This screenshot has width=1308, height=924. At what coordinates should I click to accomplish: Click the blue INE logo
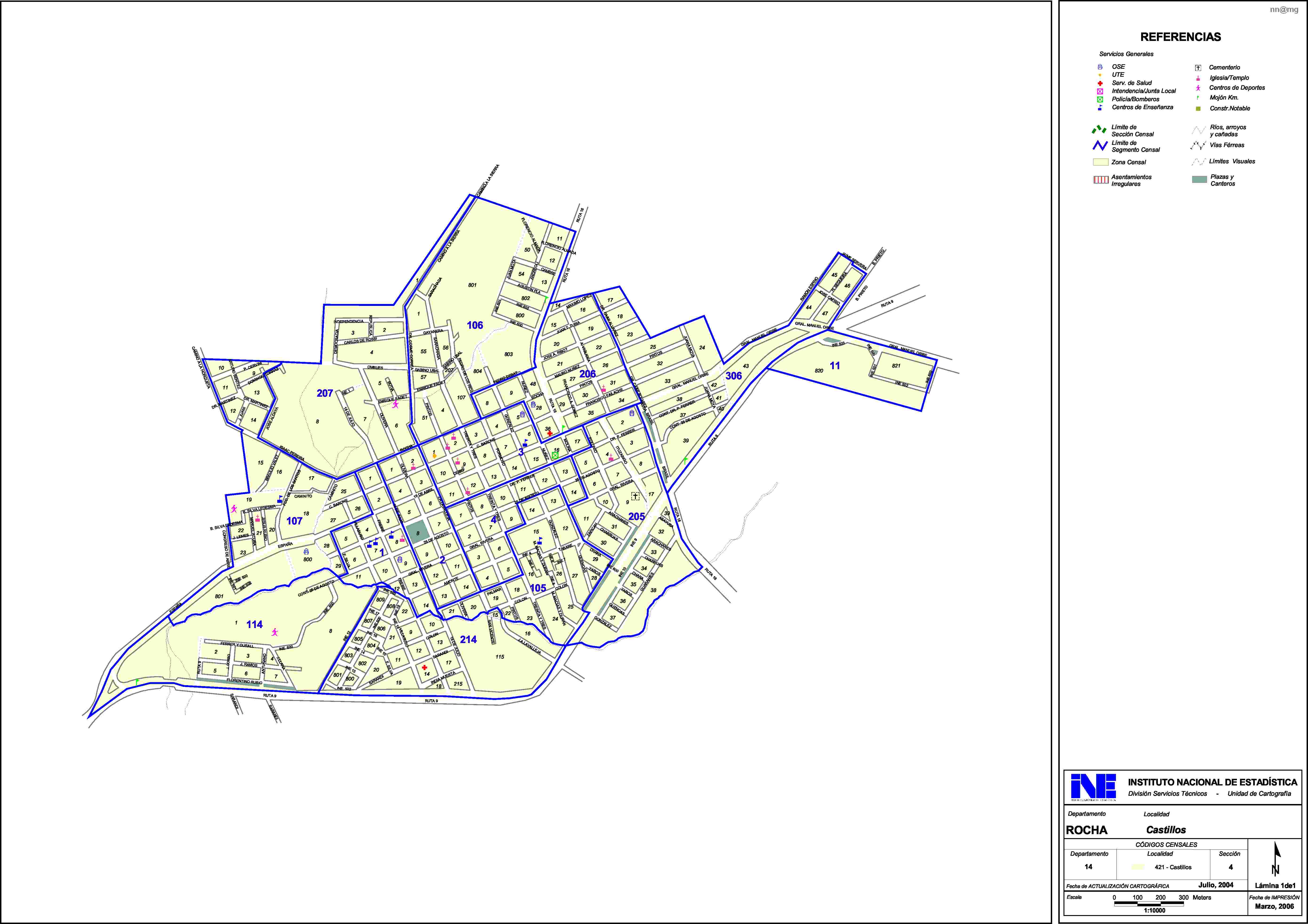pos(1093,787)
